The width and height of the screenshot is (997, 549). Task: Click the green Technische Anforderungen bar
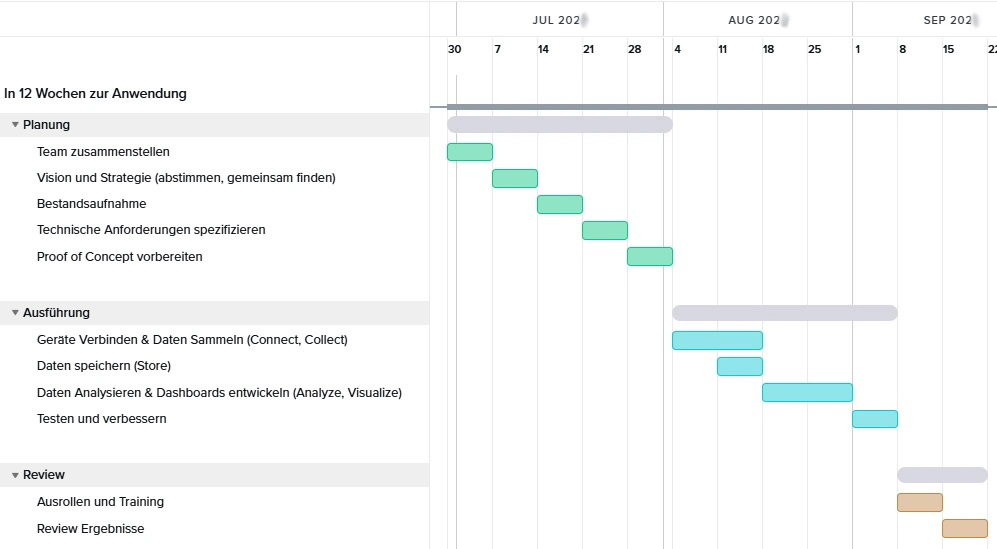(x=604, y=230)
